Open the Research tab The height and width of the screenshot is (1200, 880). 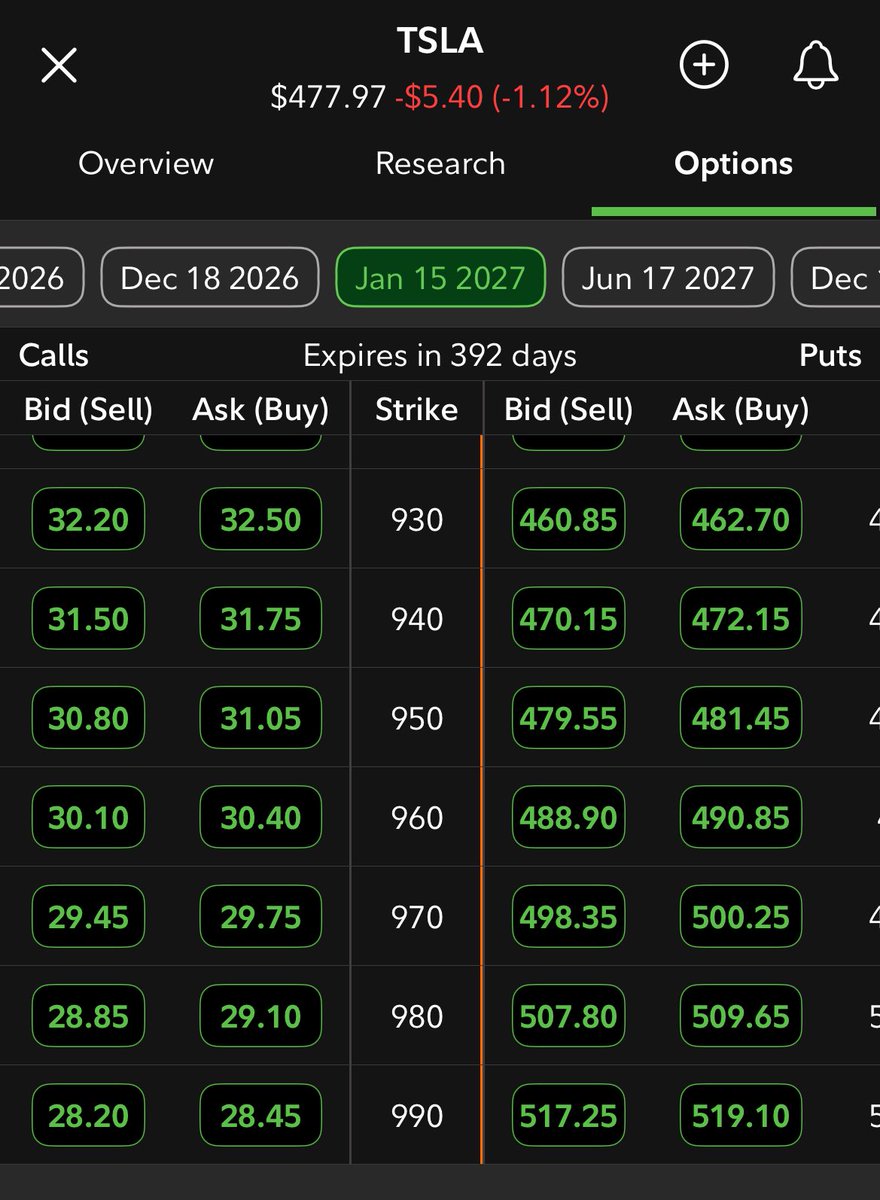pyautogui.click(x=440, y=163)
